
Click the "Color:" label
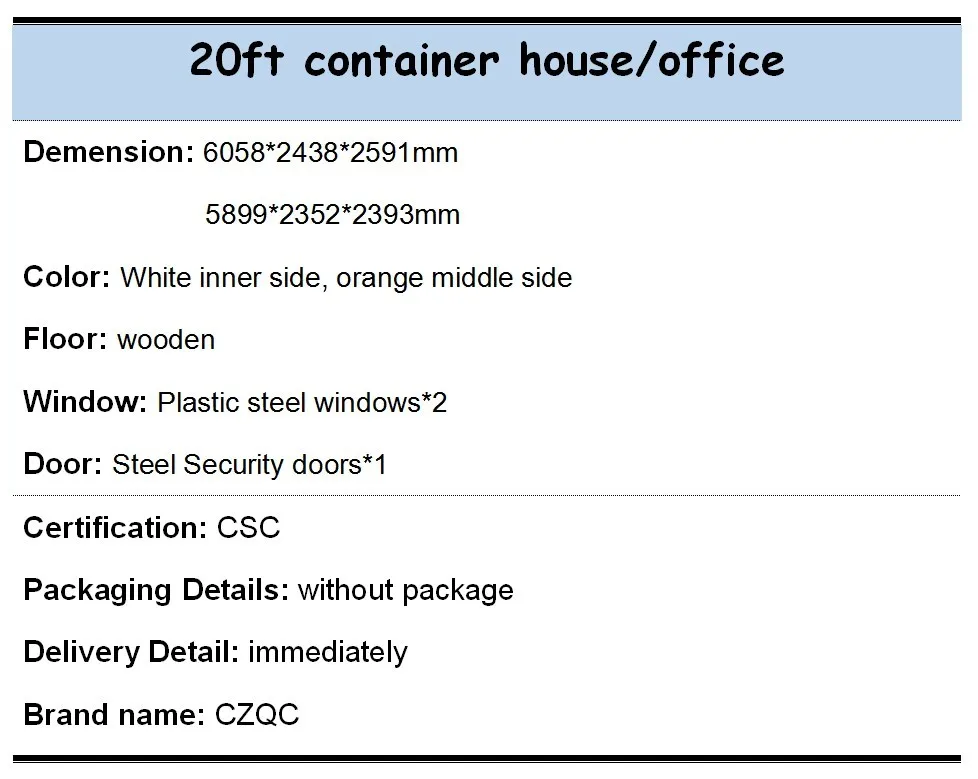pyautogui.click(x=66, y=277)
